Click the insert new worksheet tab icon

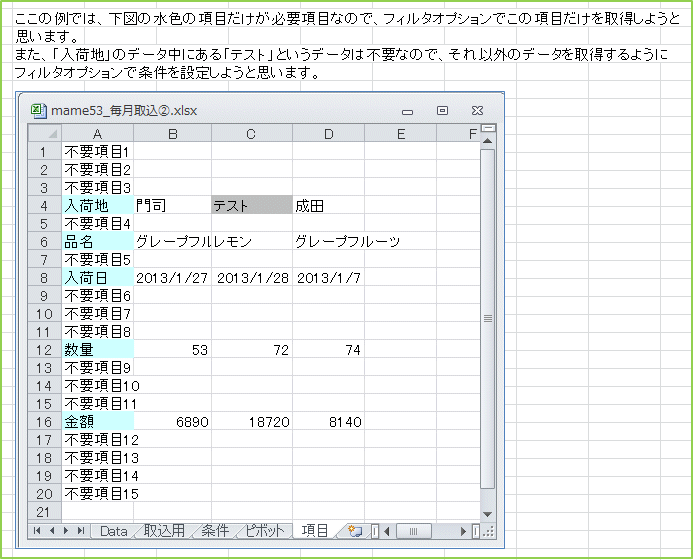[354, 530]
